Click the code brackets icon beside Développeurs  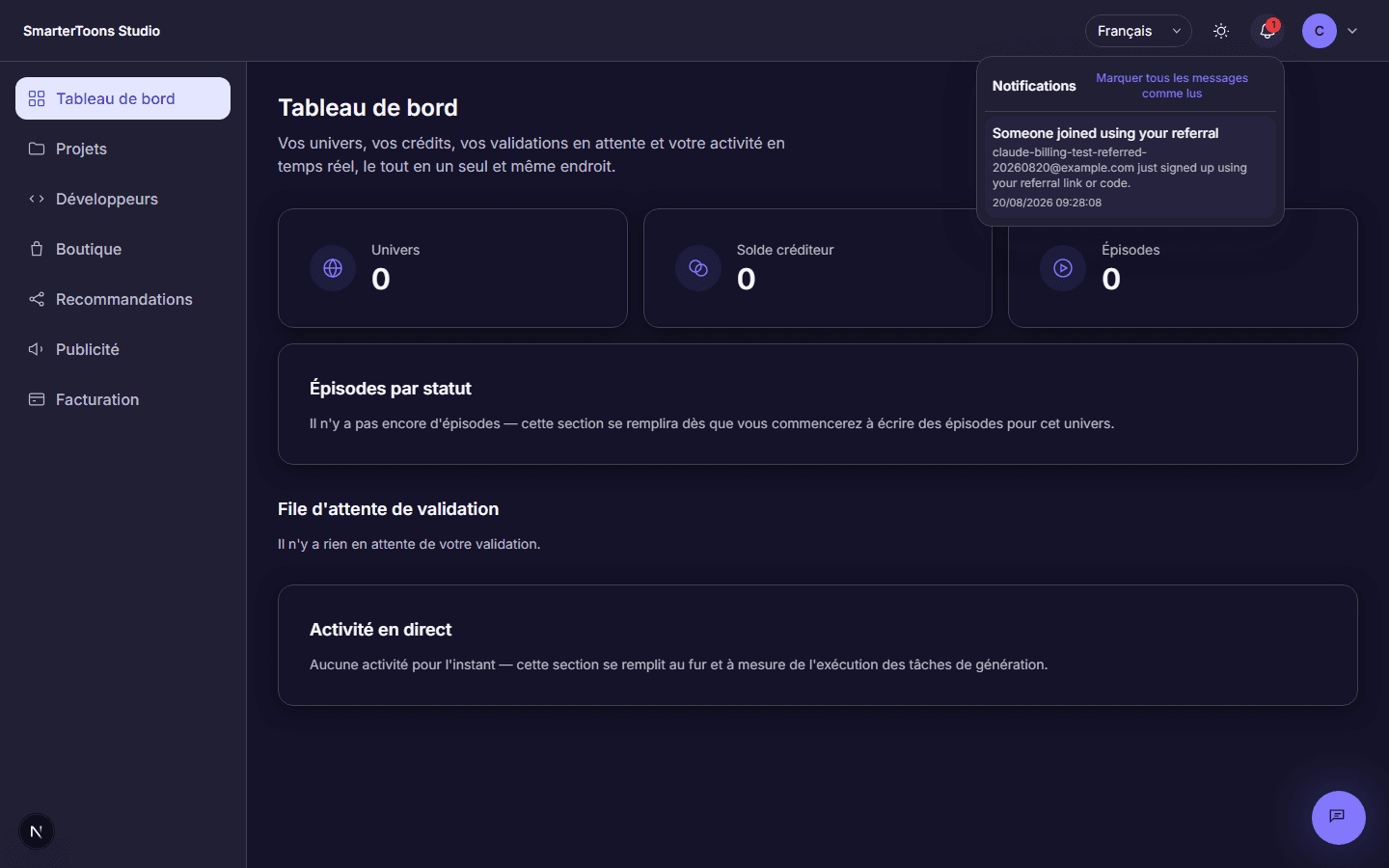37,199
